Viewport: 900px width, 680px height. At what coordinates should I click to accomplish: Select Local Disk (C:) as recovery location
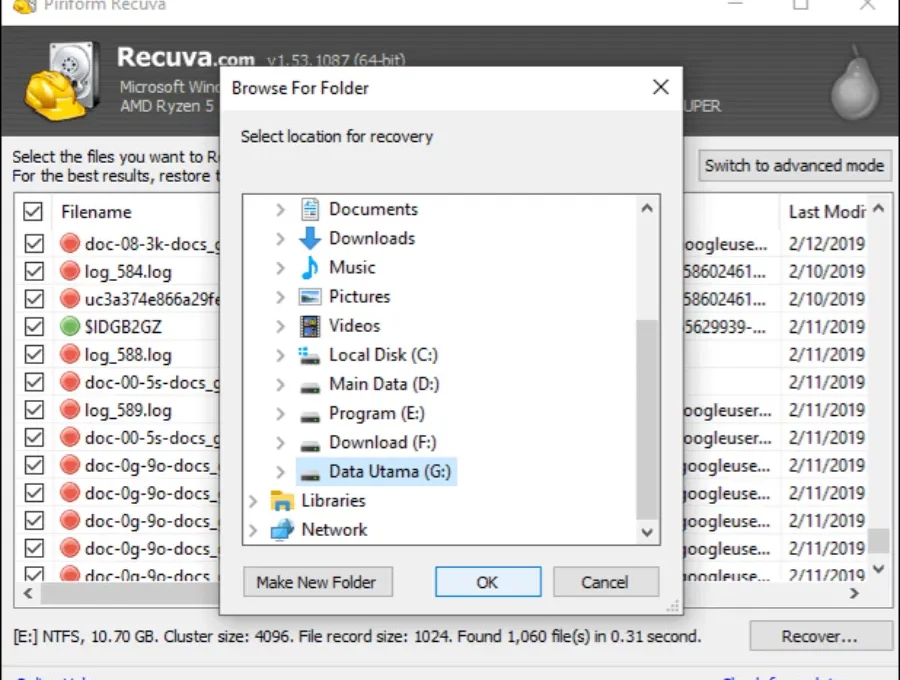click(x=383, y=355)
